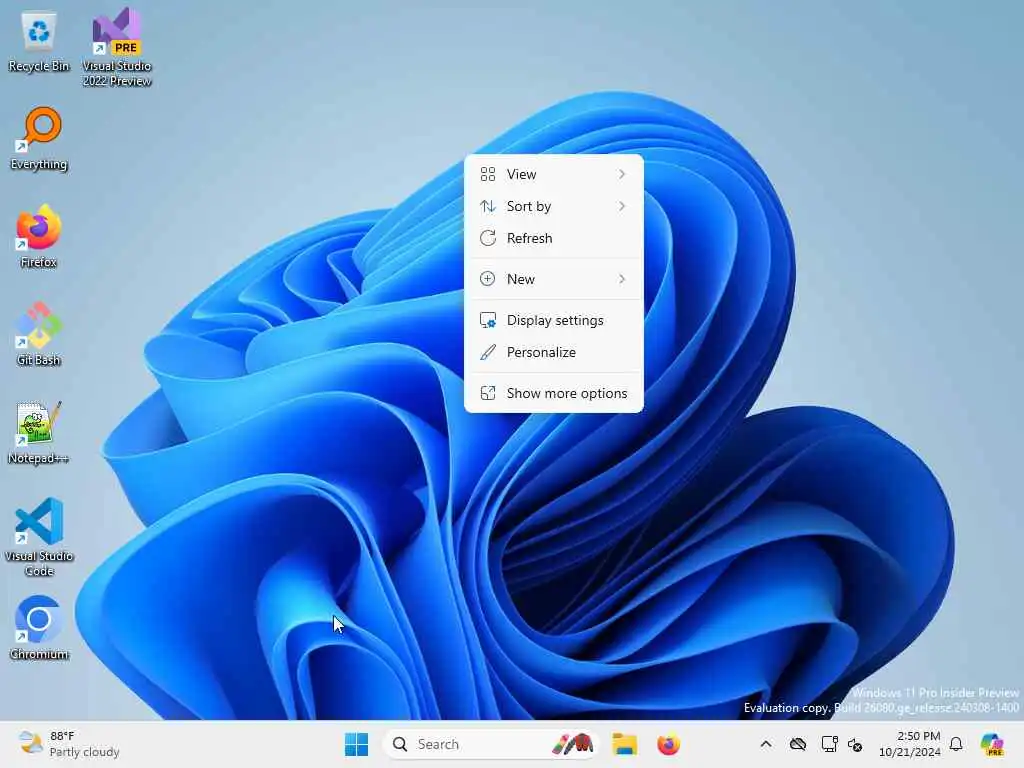The image size is (1024, 768).
Task: Click the date 10/21/2024 in taskbar
Action: coord(910,752)
